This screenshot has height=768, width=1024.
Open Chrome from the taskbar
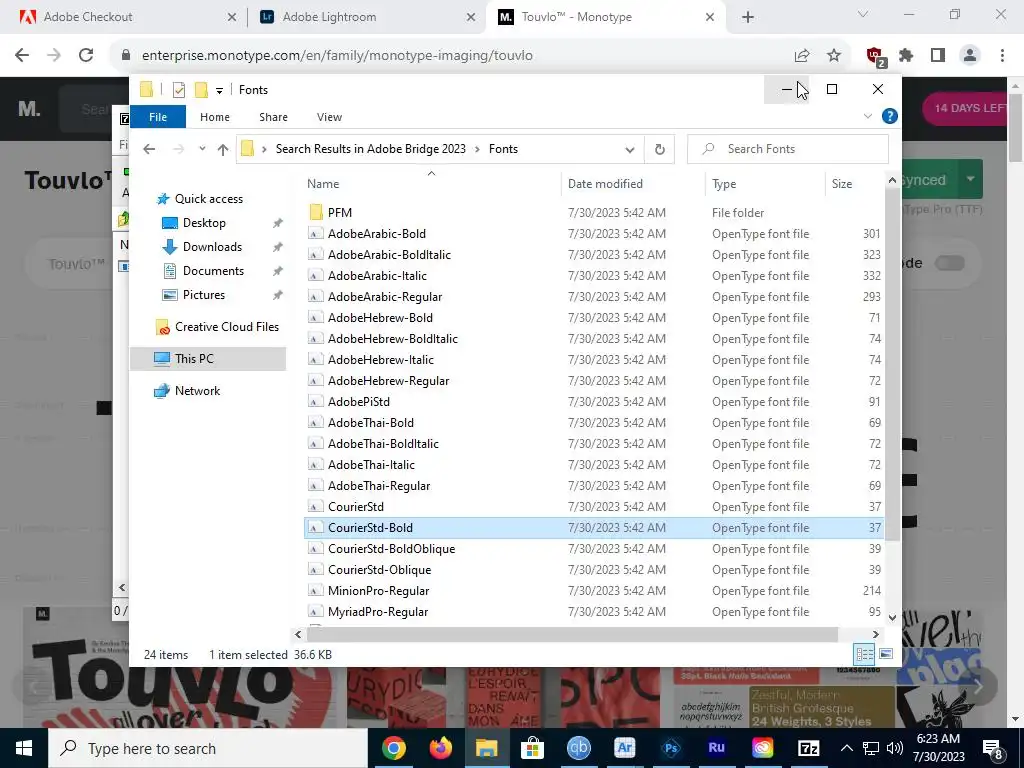394,748
